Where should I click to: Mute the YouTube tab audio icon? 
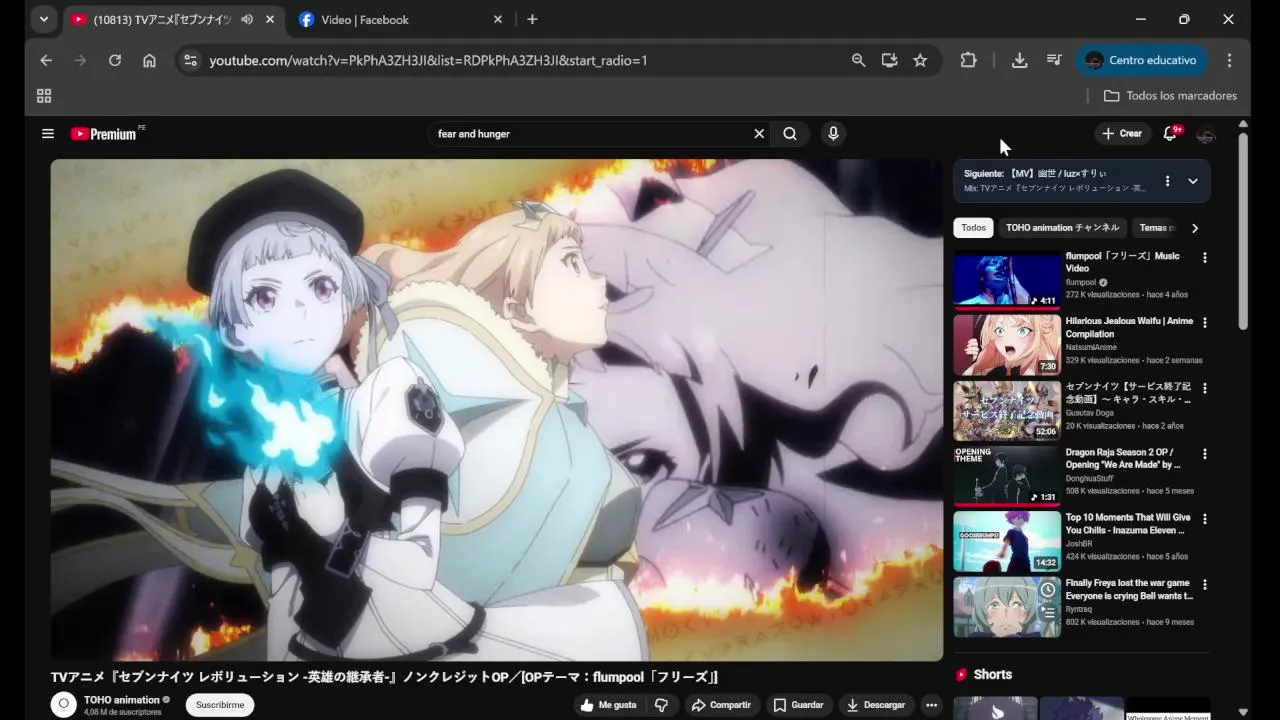tap(247, 19)
